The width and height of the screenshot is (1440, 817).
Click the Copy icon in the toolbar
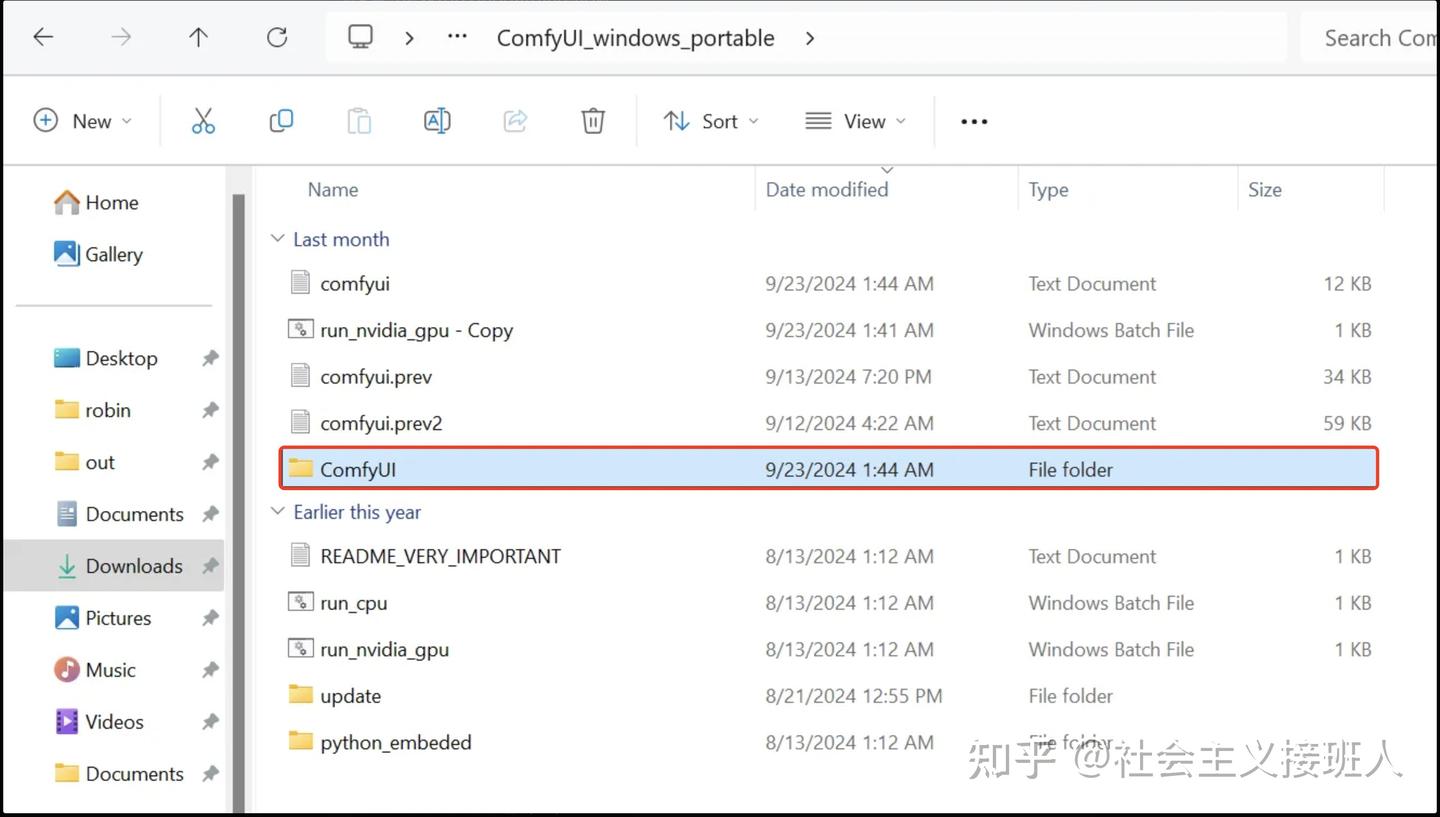tap(281, 120)
